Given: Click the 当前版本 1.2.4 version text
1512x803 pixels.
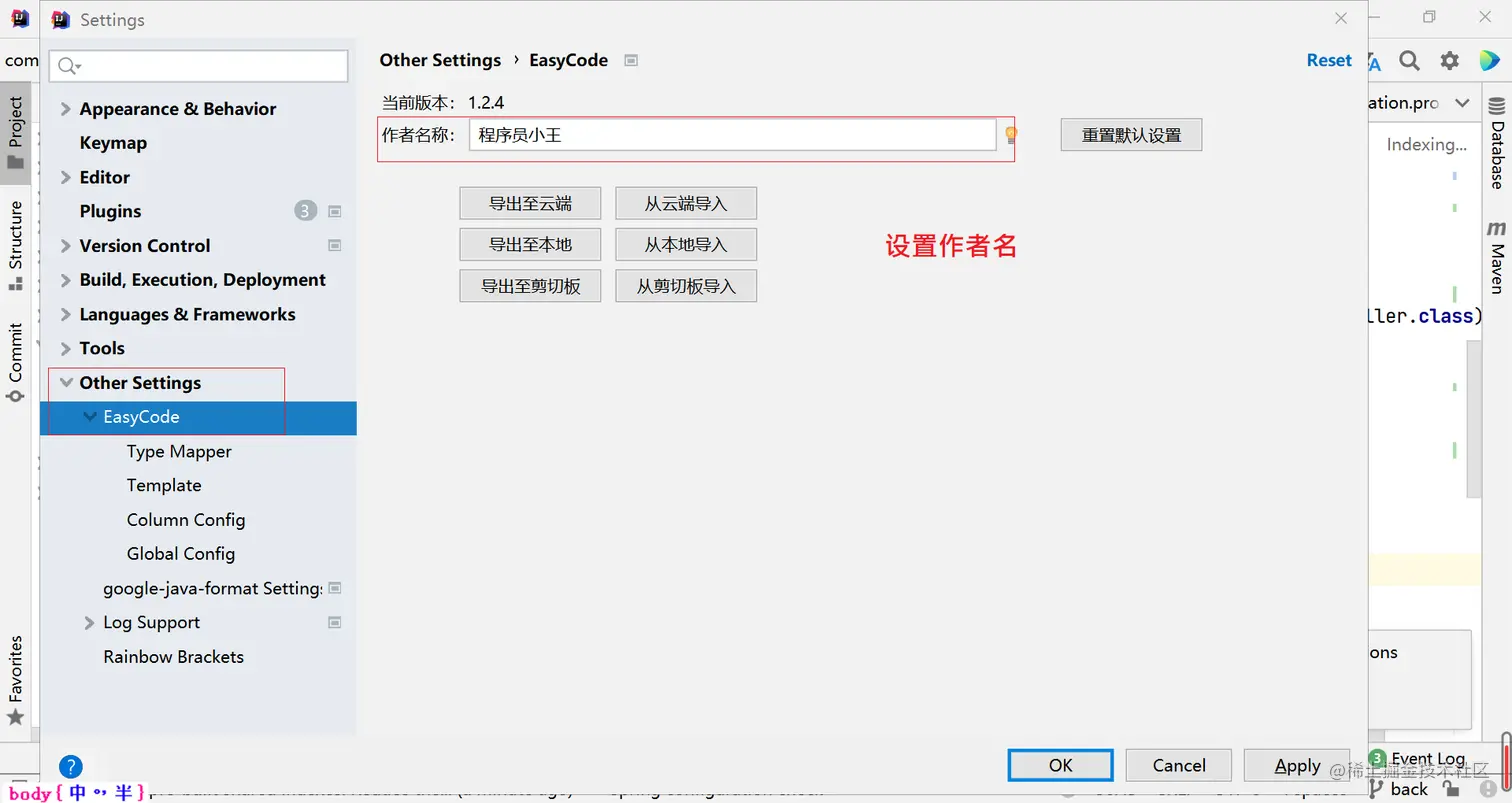Looking at the screenshot, I should [x=443, y=102].
